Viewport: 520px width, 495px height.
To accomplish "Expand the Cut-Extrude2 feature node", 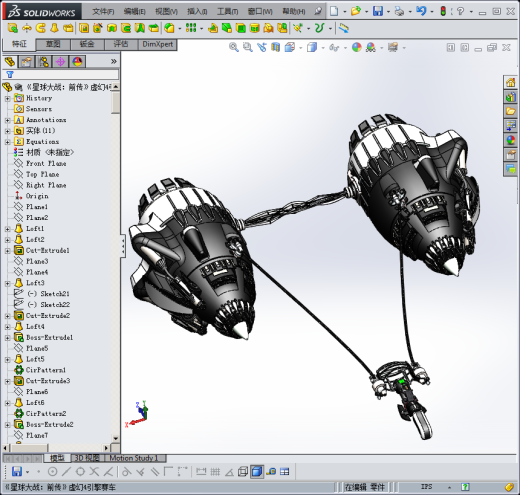I will (x=7, y=316).
